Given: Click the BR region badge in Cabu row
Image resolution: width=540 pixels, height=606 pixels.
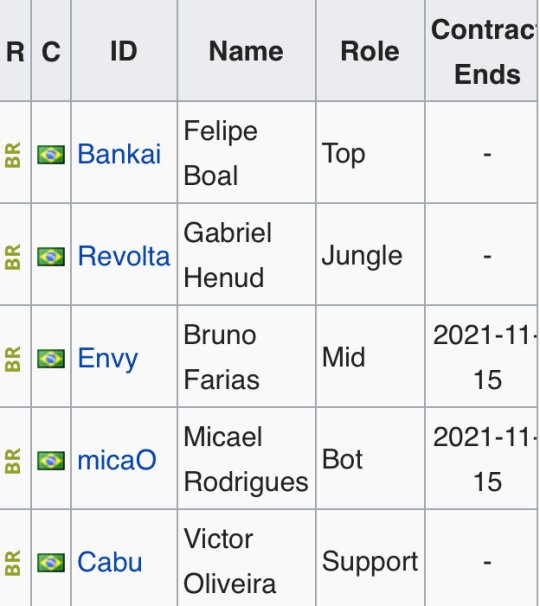Looking at the screenshot, I should (x=13, y=563).
